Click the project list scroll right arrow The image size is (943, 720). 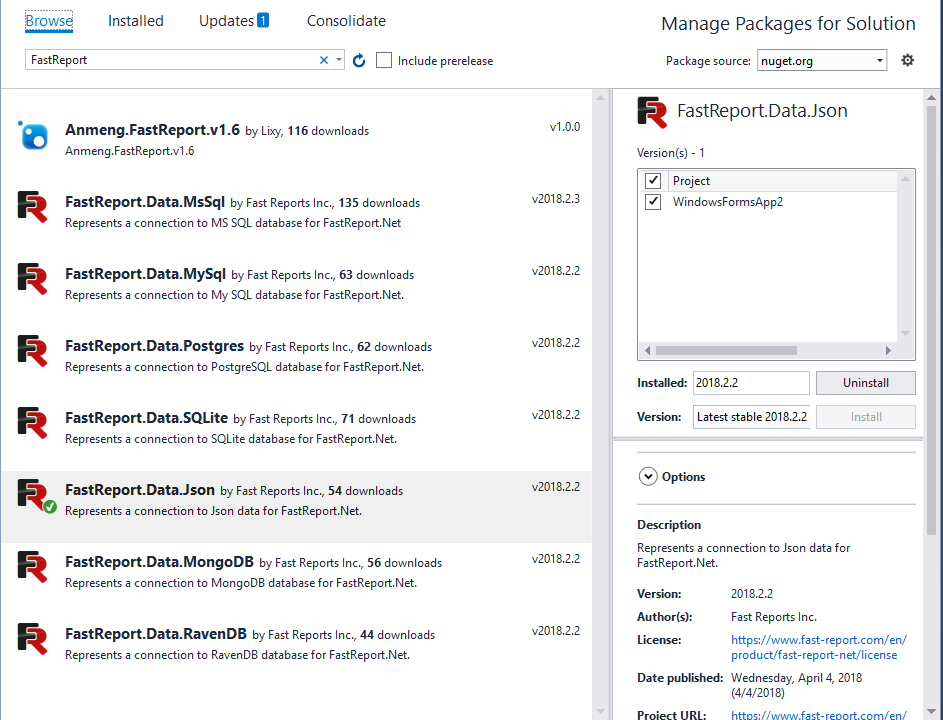[888, 350]
